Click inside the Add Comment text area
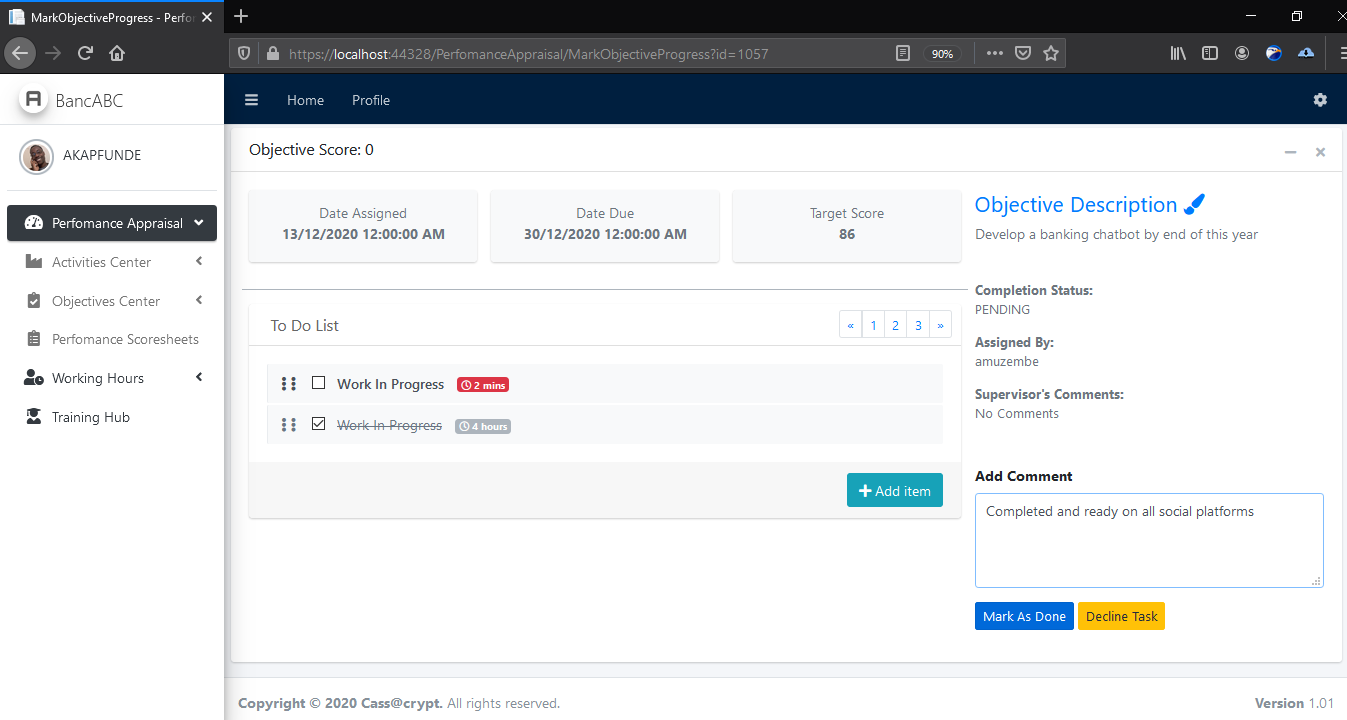The image size is (1347, 720). click(1148, 540)
